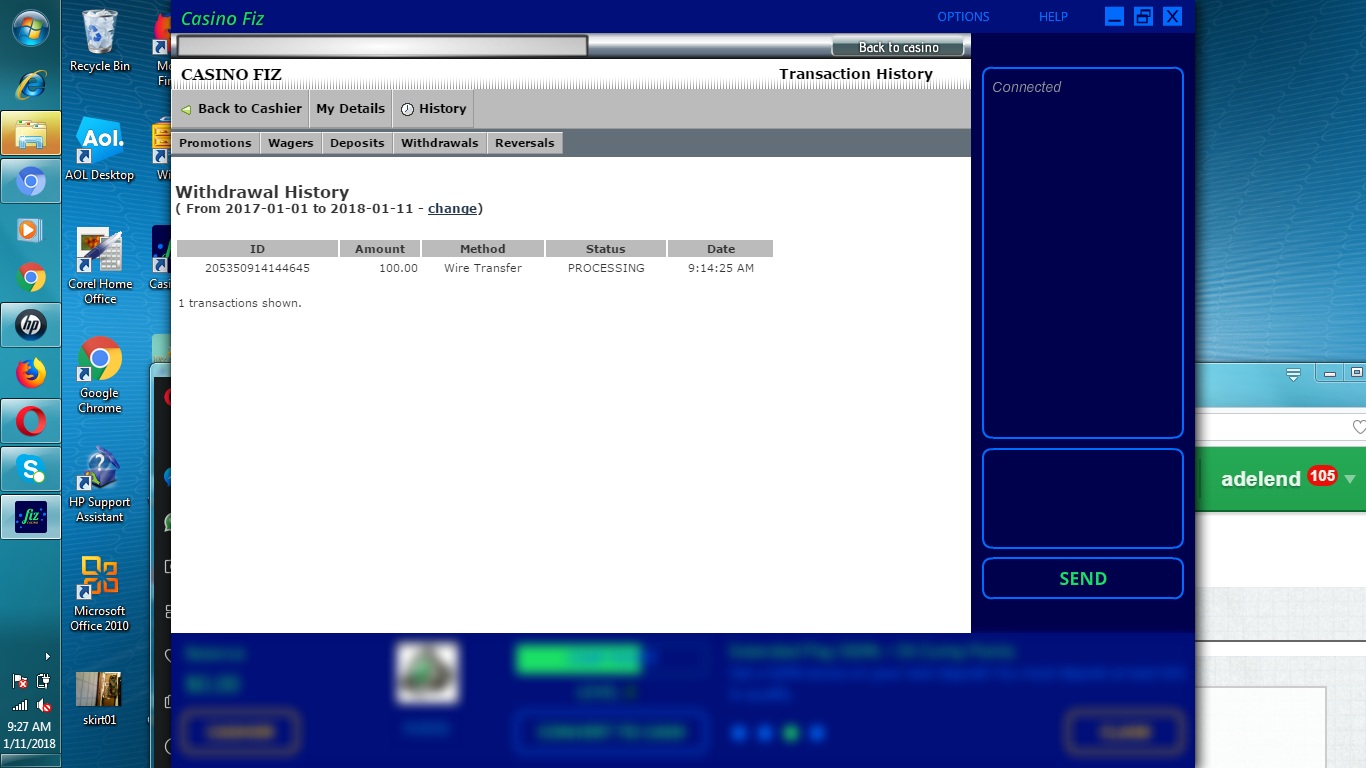Click the Transaction History heading
The width and height of the screenshot is (1366, 768).
pyautogui.click(x=856, y=74)
